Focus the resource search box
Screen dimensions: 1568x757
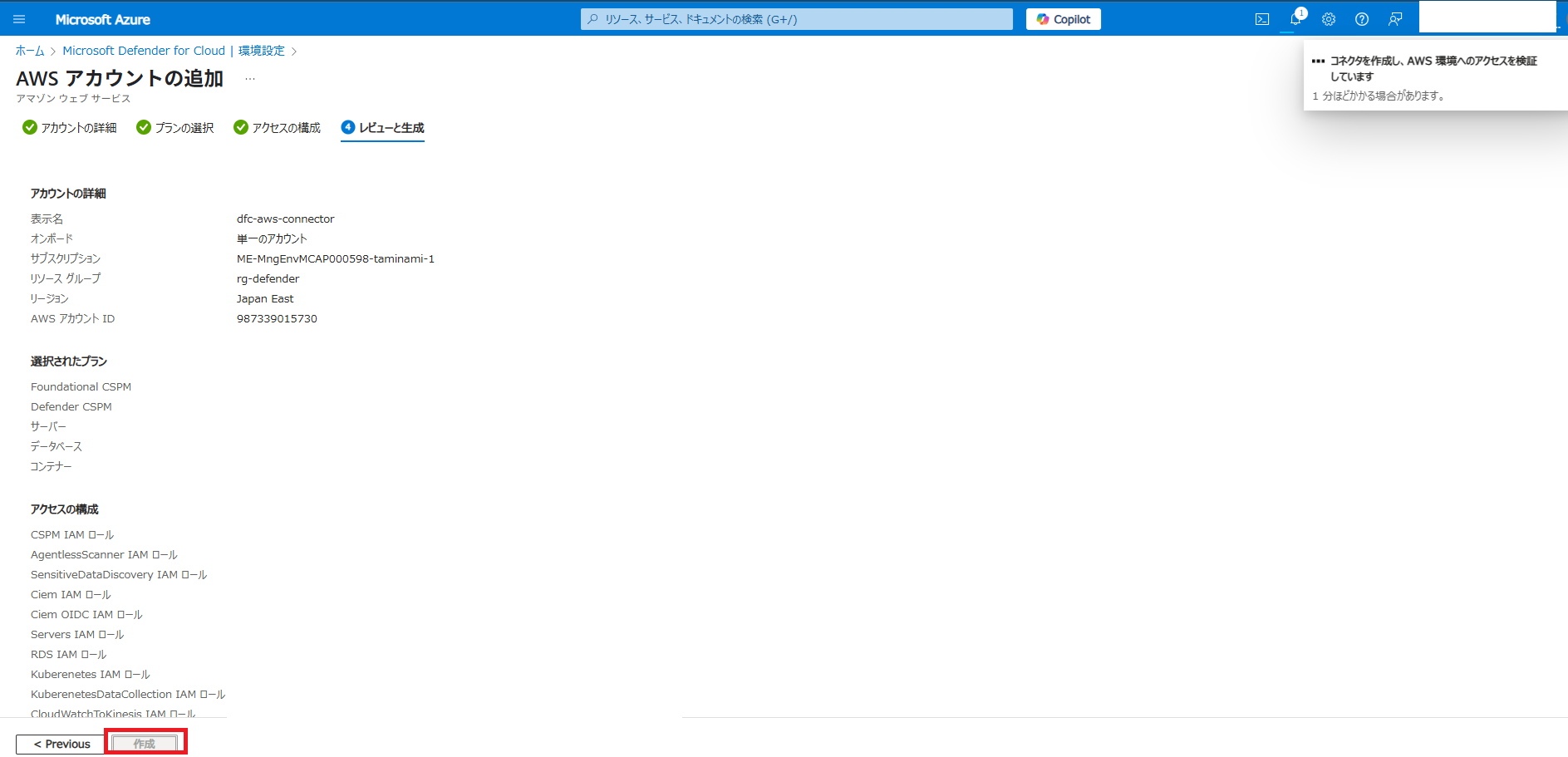click(797, 19)
